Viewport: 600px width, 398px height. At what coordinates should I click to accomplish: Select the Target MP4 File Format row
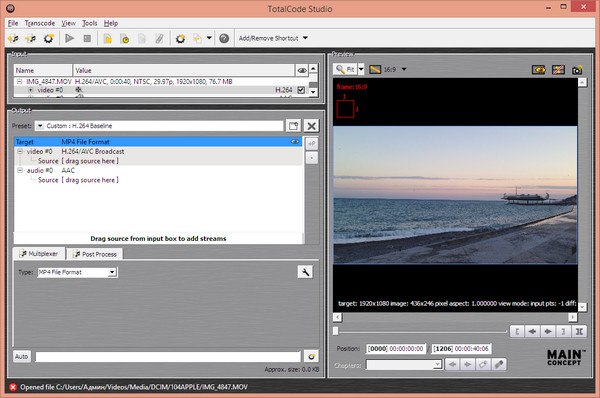158,142
